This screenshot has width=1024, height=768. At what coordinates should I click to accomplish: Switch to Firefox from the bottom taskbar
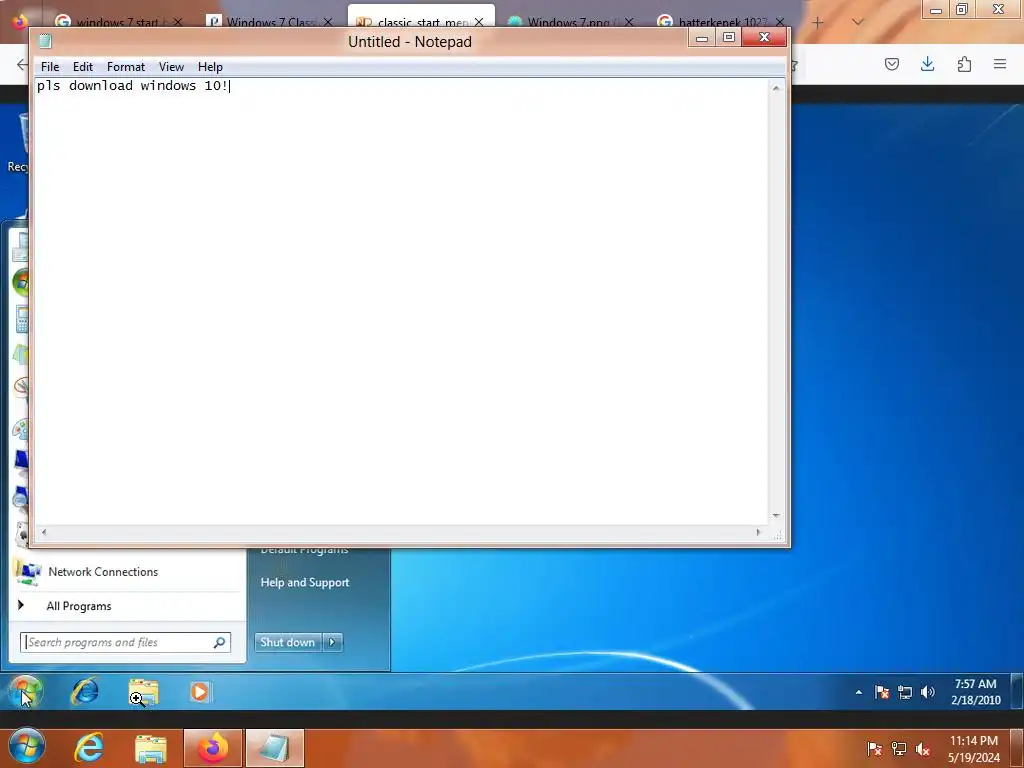click(213, 748)
